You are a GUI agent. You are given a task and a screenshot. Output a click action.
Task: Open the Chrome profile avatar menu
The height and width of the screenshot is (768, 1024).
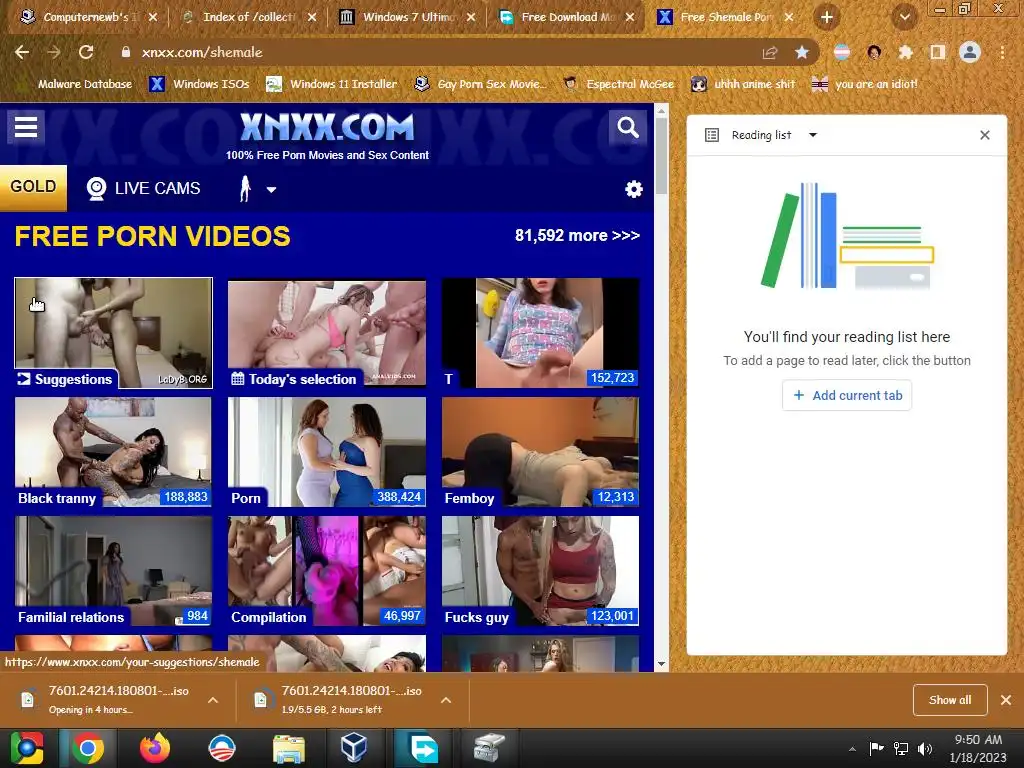point(970,52)
